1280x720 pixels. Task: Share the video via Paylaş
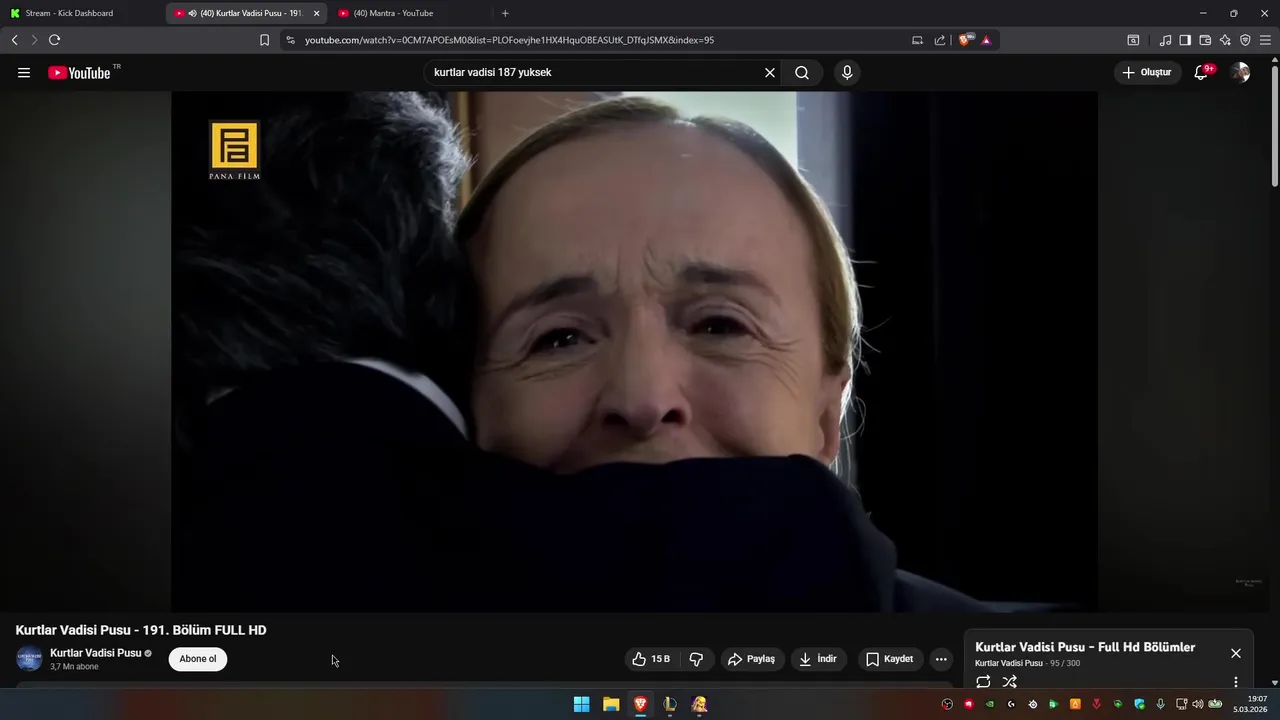click(x=752, y=659)
